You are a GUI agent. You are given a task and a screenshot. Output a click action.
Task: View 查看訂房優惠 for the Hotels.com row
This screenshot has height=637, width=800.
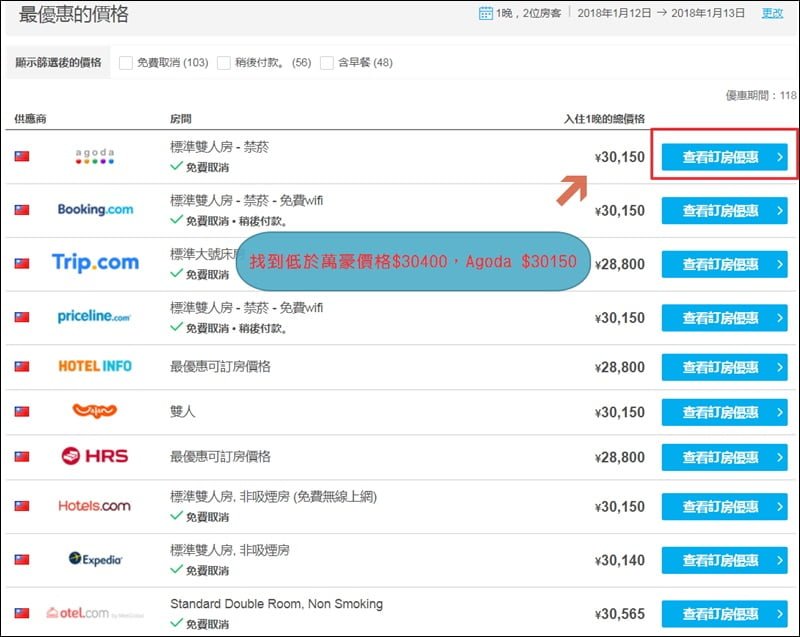click(724, 506)
